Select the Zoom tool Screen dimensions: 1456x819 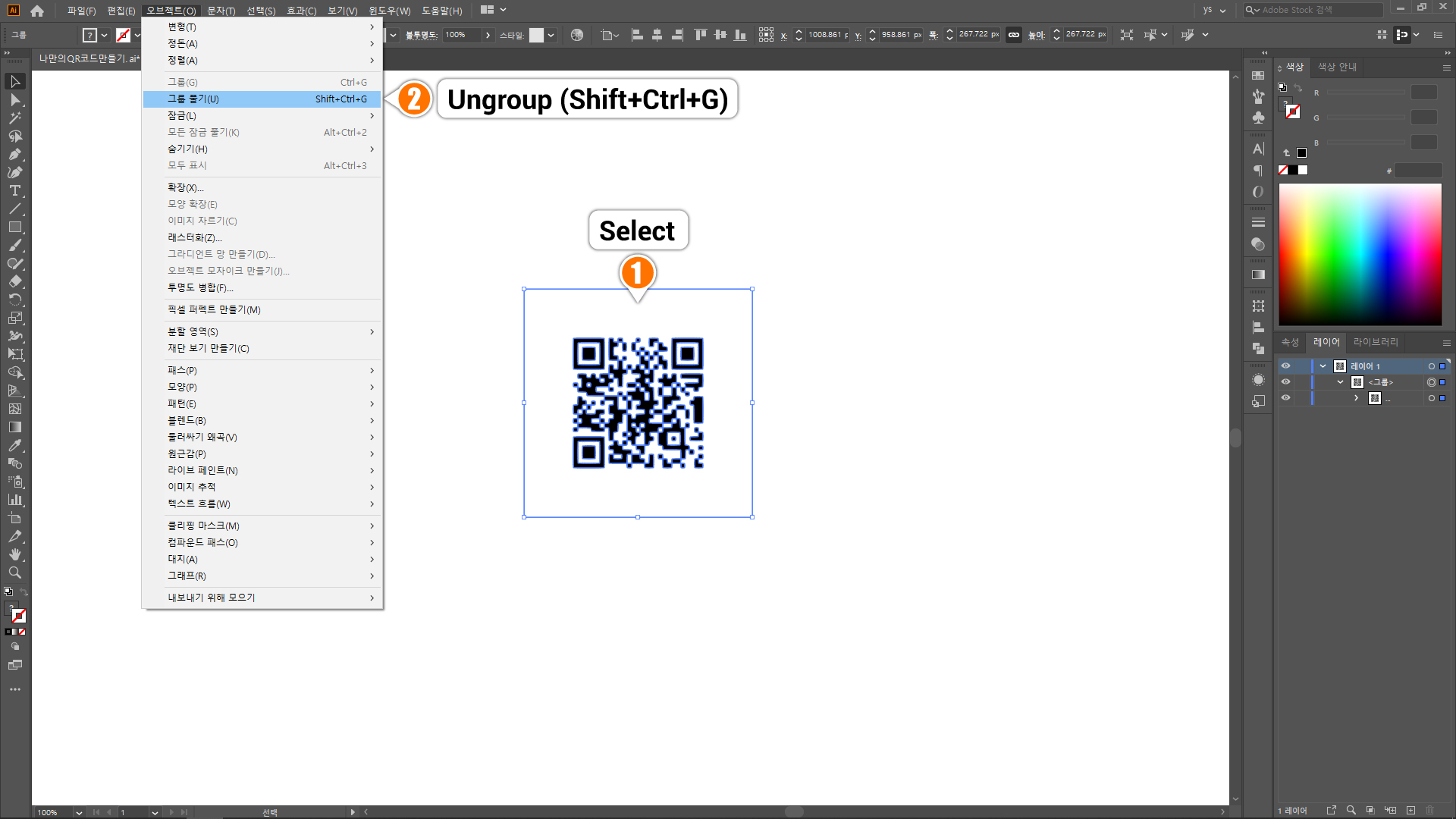(x=15, y=573)
